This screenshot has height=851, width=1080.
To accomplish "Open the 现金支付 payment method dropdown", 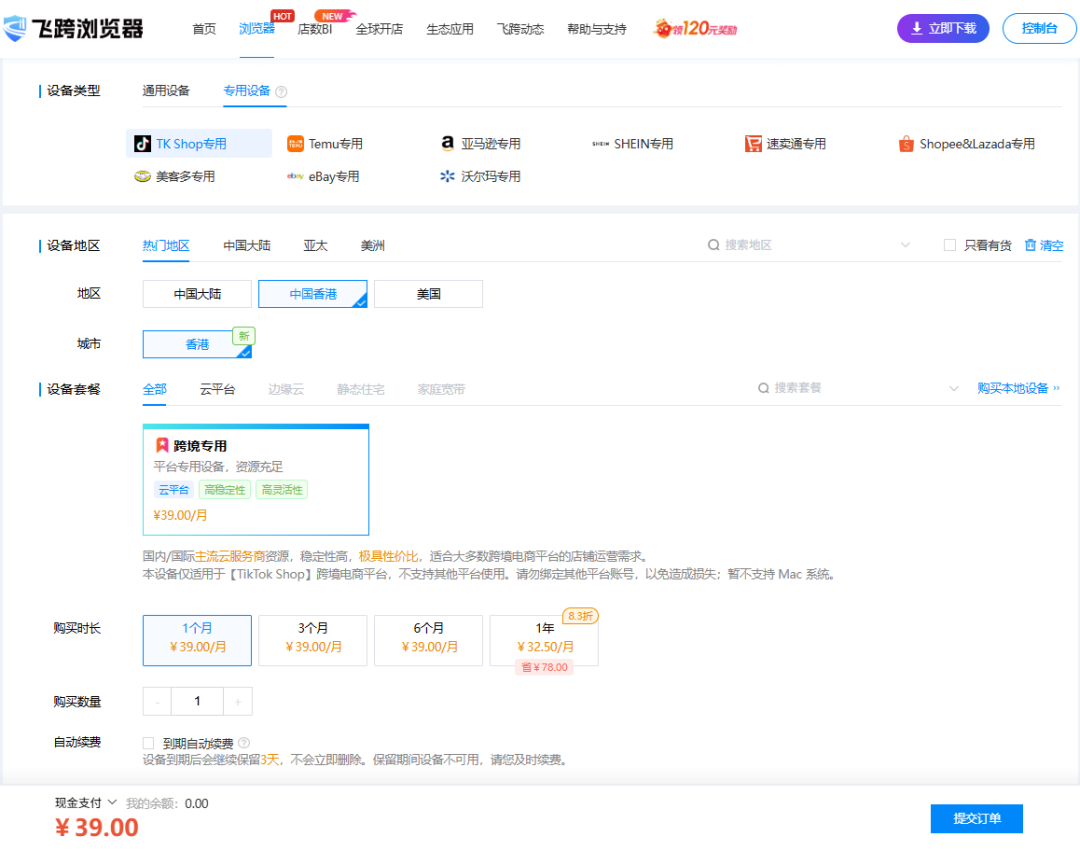I will click(x=85, y=803).
